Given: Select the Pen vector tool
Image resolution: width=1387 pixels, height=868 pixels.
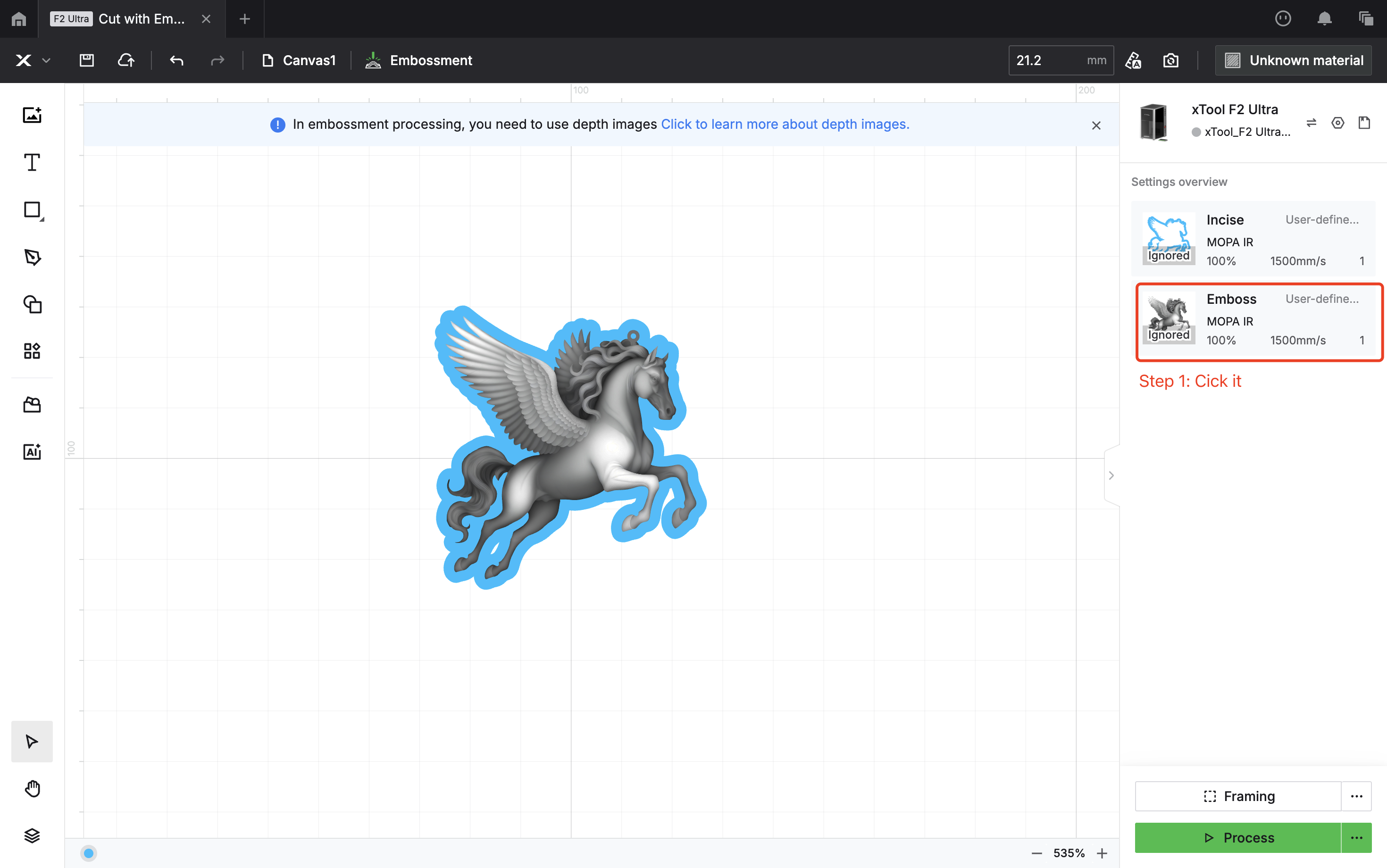Looking at the screenshot, I should [x=32, y=257].
